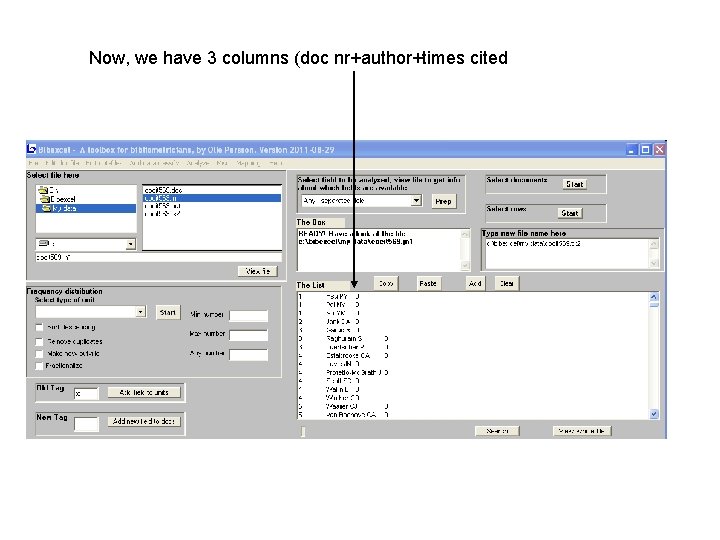The image size is (720, 540).
Task: Toggle the 'Sort descending' checkbox
Action: point(39,327)
